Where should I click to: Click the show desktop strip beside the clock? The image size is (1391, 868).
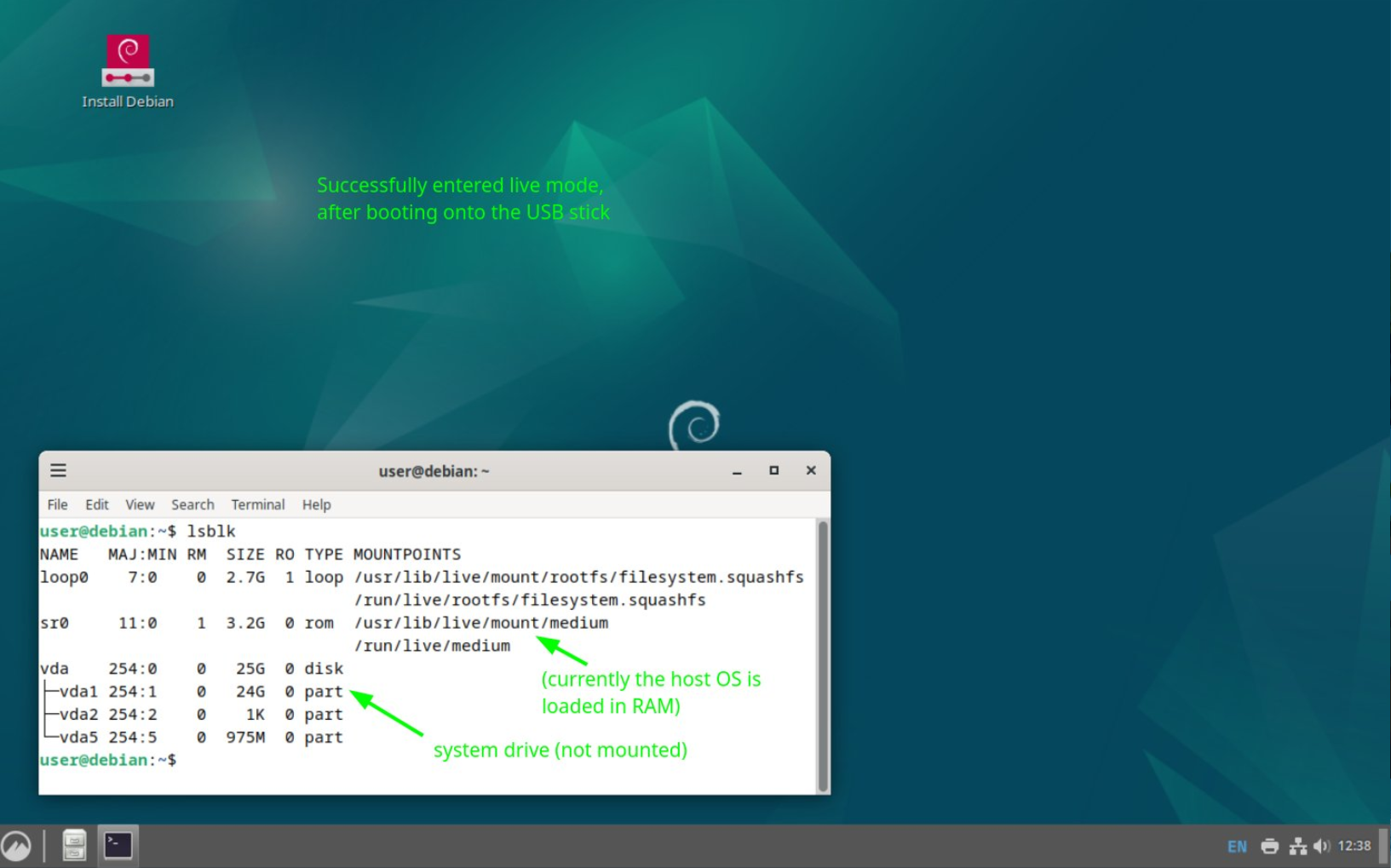tap(1385, 846)
